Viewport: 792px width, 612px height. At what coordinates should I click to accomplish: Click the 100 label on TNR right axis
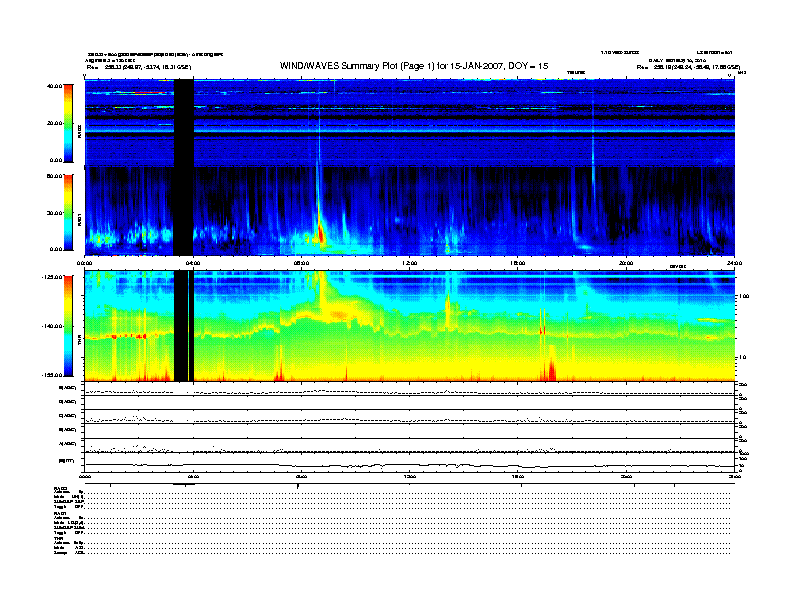(x=744, y=296)
